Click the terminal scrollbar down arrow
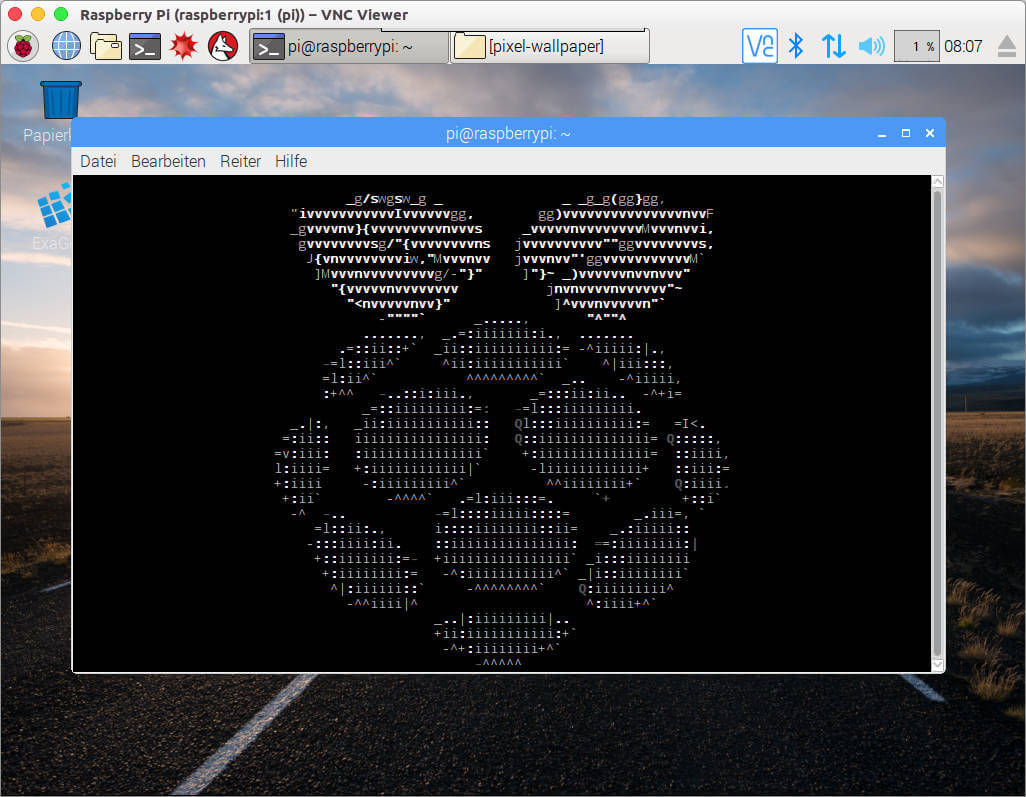1026x797 pixels. [x=937, y=664]
